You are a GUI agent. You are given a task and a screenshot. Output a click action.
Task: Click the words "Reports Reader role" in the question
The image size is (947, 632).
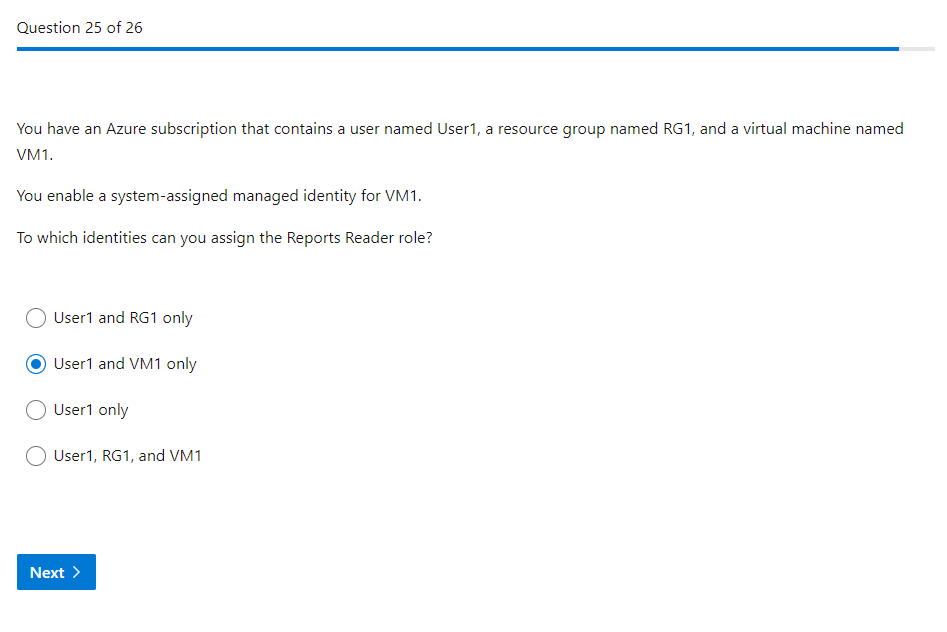[x=357, y=239]
